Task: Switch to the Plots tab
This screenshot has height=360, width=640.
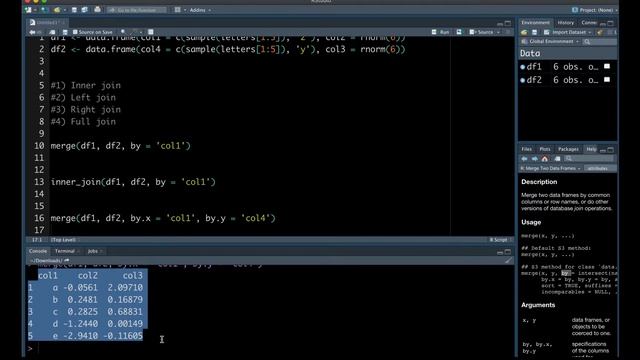Action: point(545,149)
